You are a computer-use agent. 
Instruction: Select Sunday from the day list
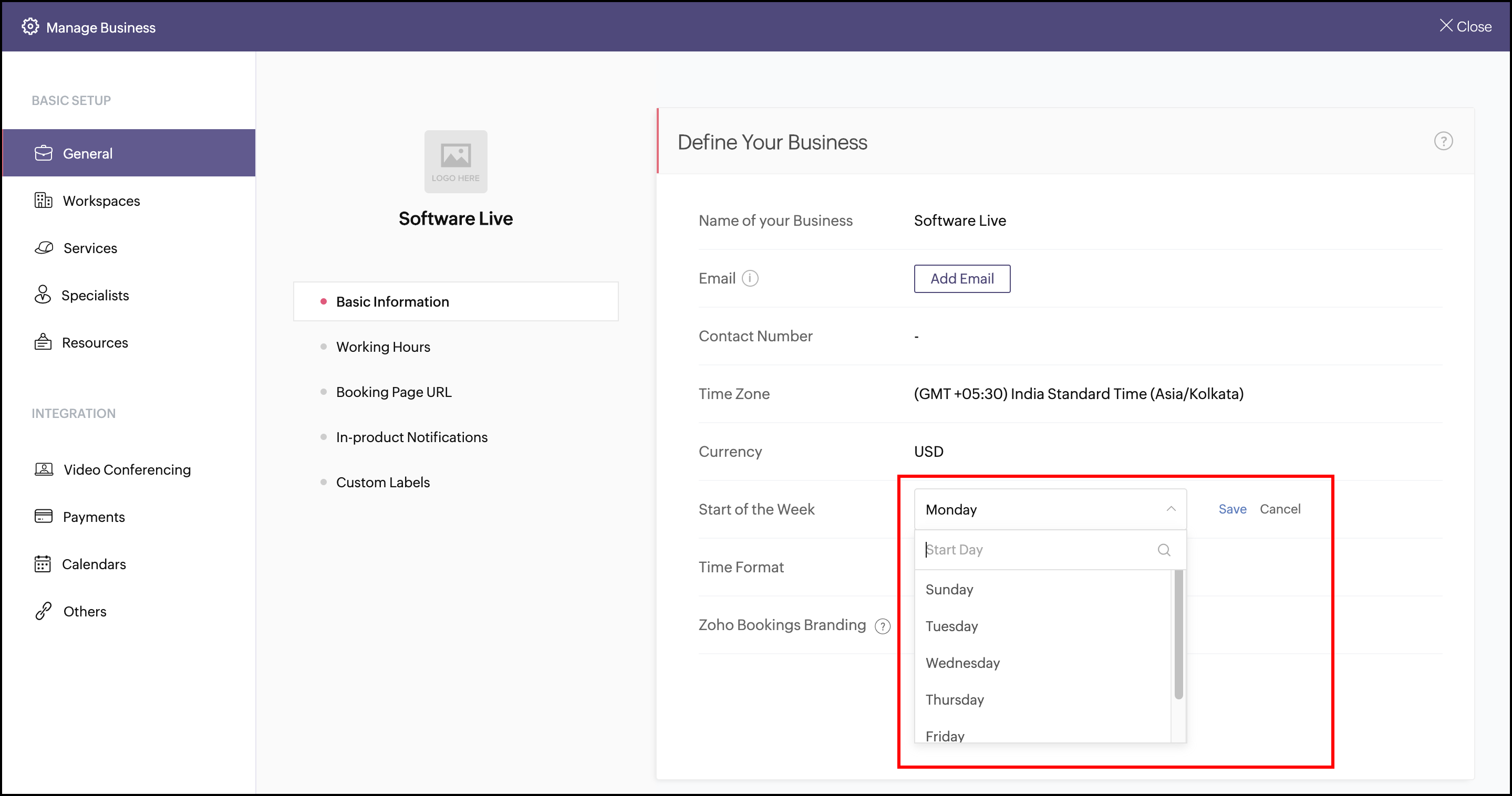pos(949,589)
